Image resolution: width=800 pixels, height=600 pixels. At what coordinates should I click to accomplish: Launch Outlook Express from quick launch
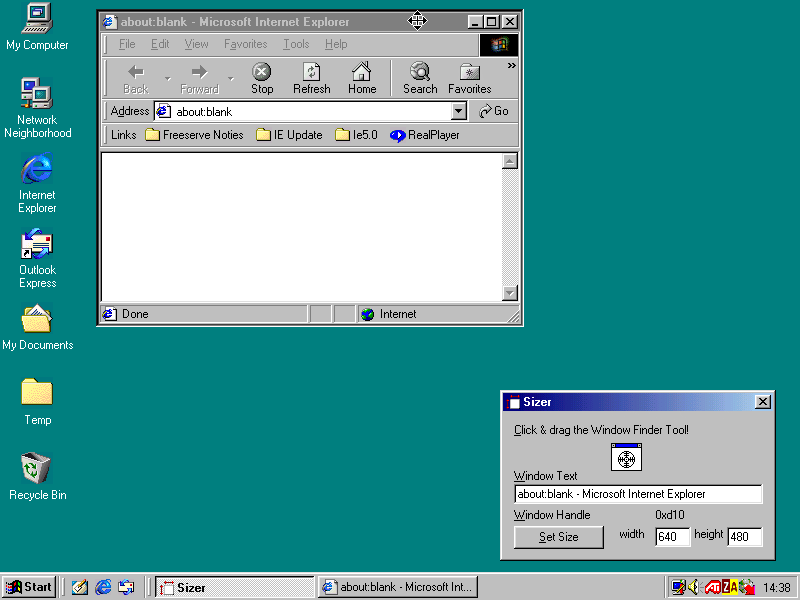click(126, 587)
